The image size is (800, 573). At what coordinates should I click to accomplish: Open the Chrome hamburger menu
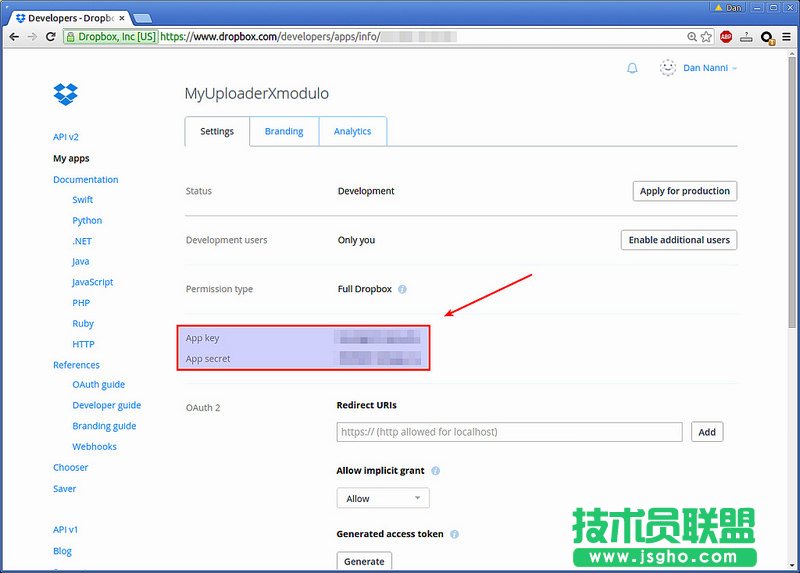786,37
